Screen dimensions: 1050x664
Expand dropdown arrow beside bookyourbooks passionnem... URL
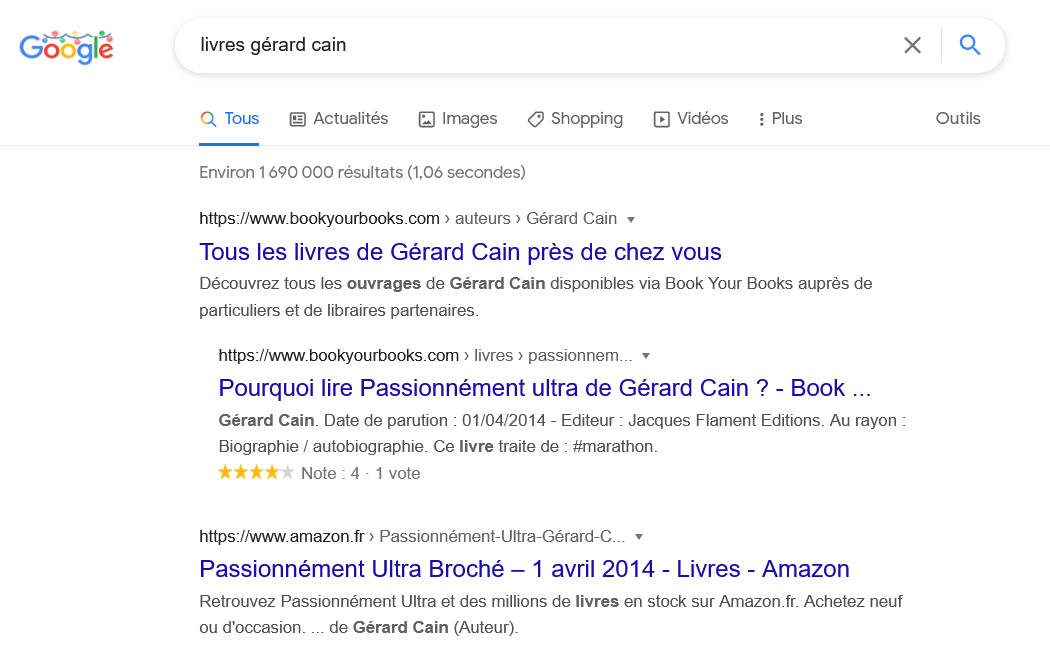tap(646, 356)
